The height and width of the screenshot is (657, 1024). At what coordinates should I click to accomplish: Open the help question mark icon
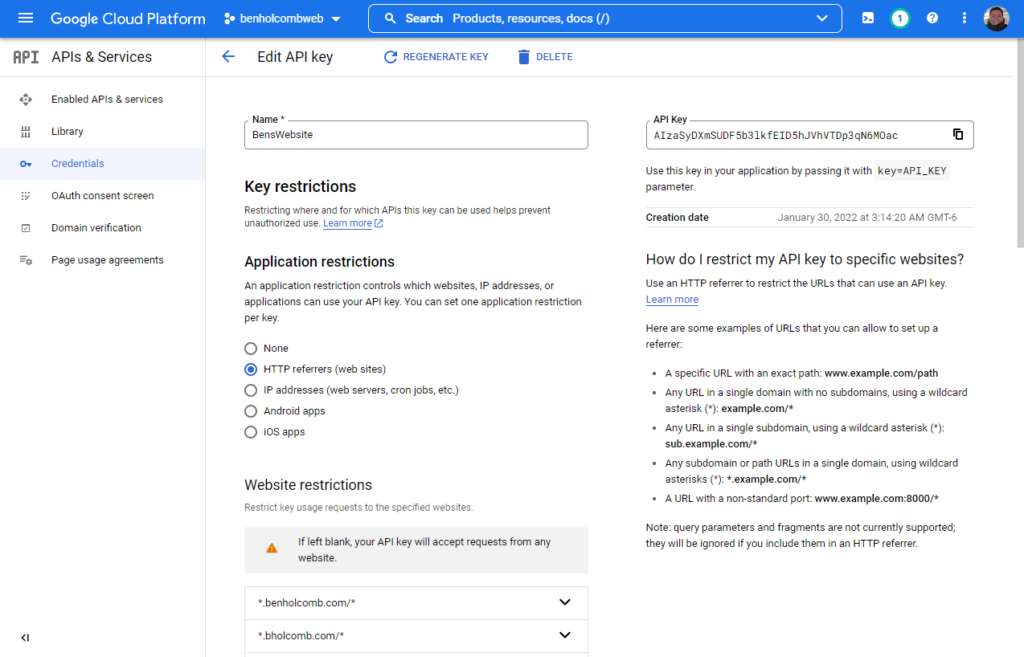(x=932, y=18)
